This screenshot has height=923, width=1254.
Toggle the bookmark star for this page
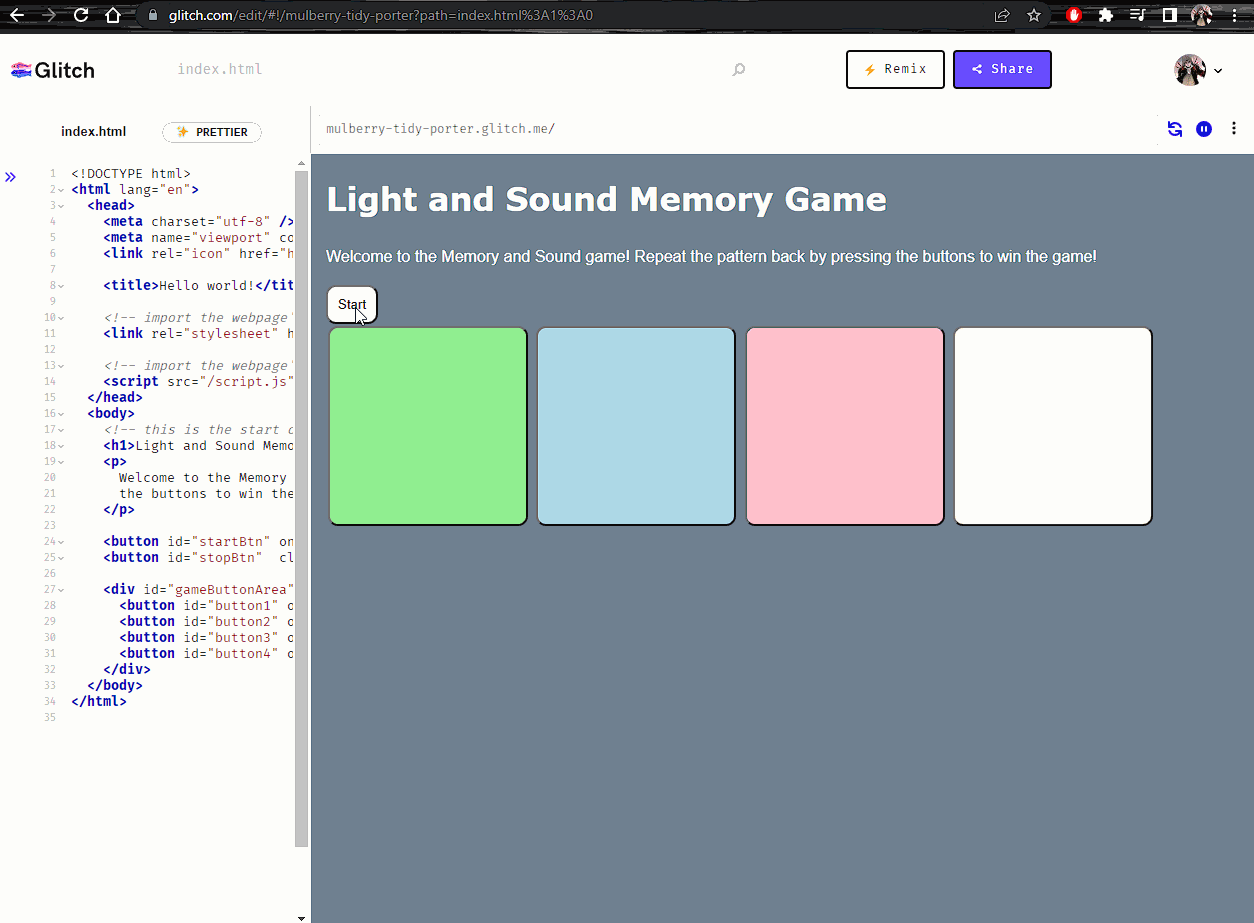coord(1034,15)
